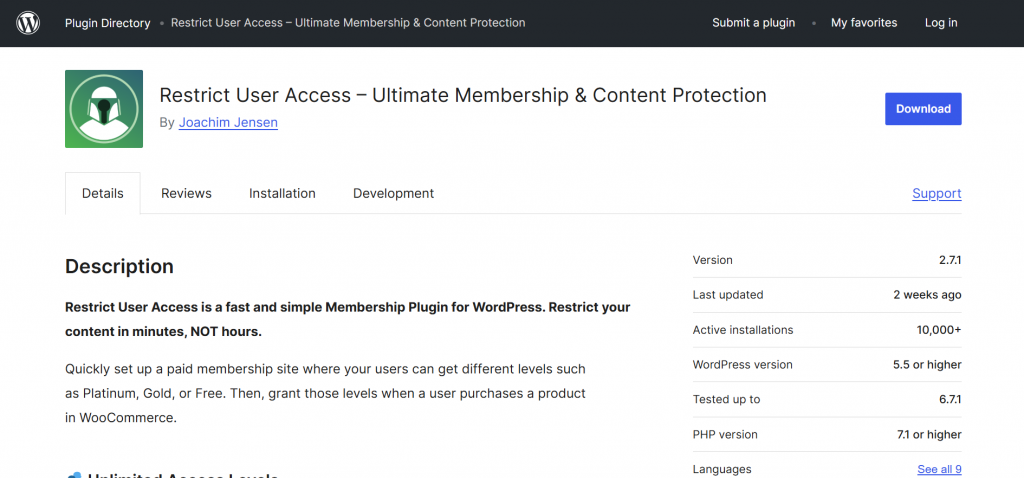The width and height of the screenshot is (1024, 478).
Task: Click the Restrict User Access plugin icon
Action: click(x=104, y=109)
